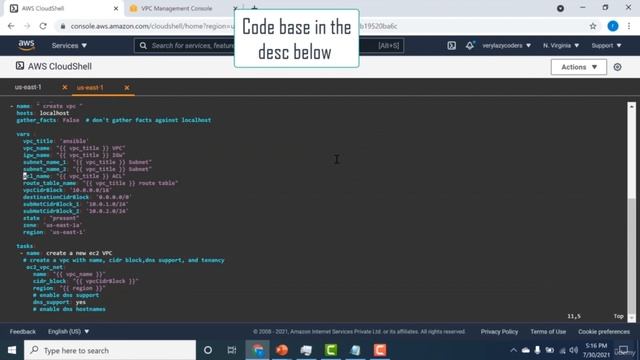This screenshot has width=640, height=360.
Task: Open the Chrome profile avatar
Action: tap(613, 26)
